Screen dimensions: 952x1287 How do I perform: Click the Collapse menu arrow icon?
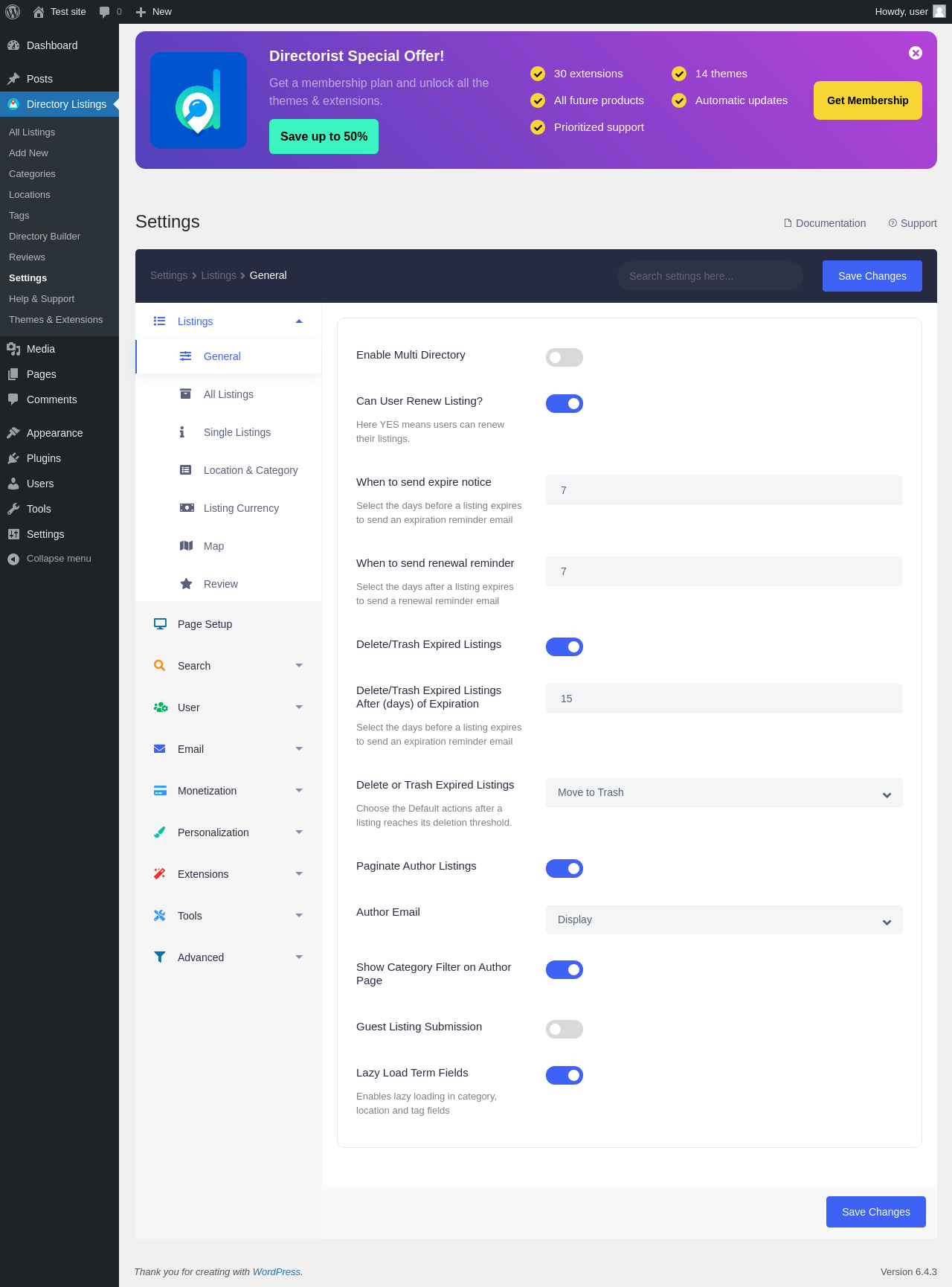click(x=13, y=559)
